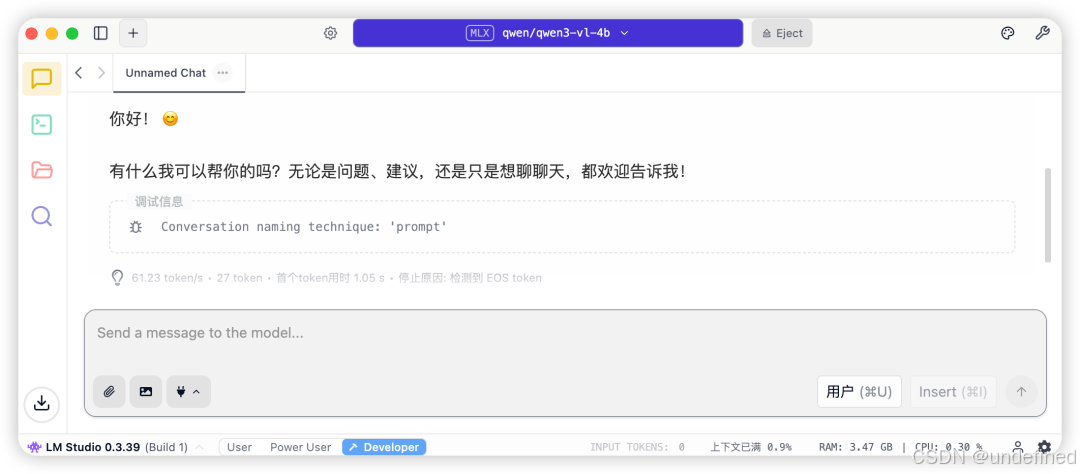
Task: Open My Models folder in sidebar
Action: 42,169
